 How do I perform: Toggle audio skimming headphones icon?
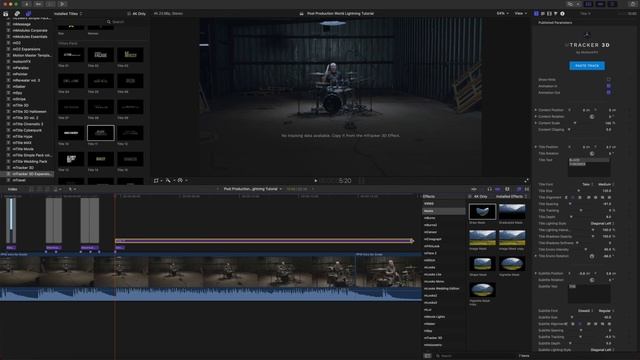[490, 189]
